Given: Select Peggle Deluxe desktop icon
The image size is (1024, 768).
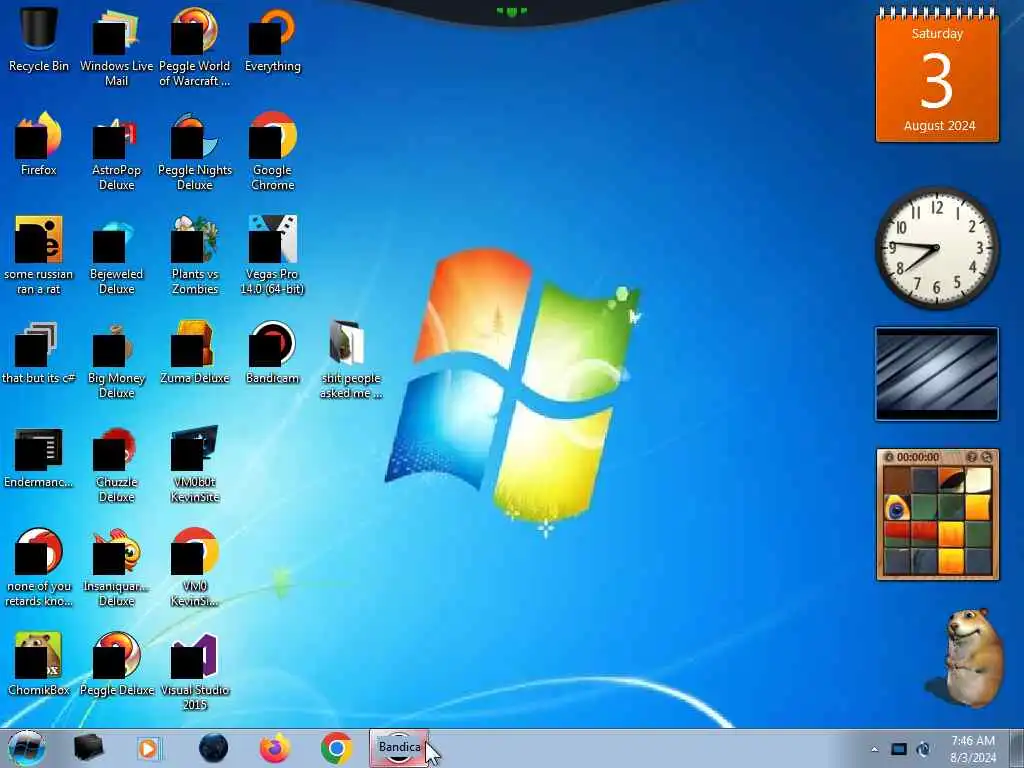Looking at the screenshot, I should click(x=116, y=664).
